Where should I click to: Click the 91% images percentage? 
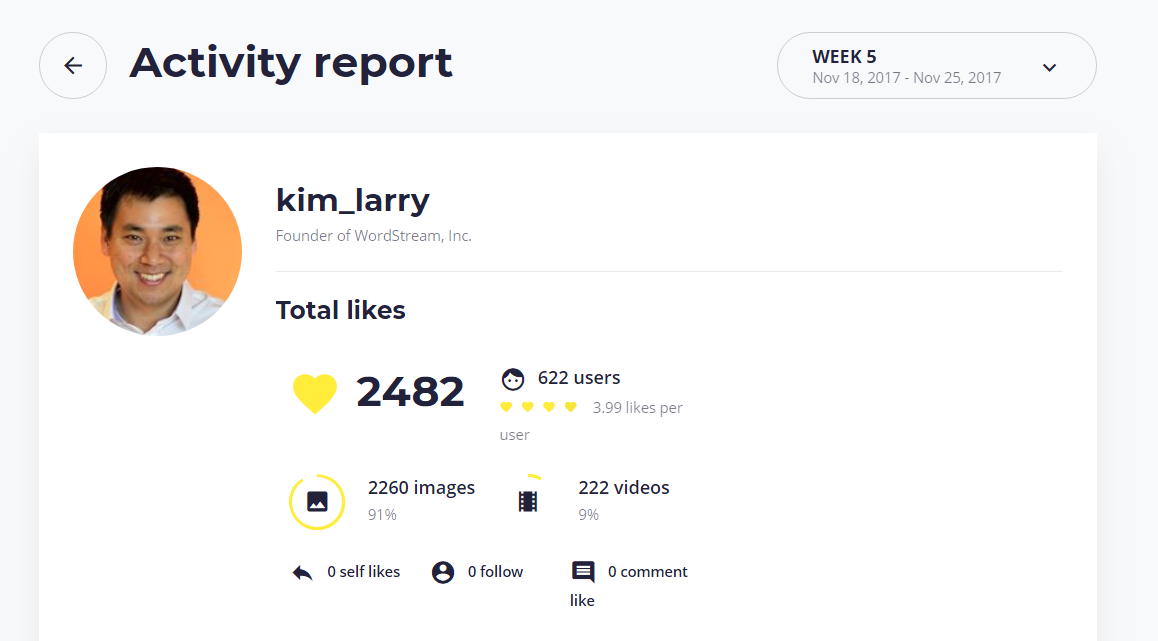coord(383,515)
